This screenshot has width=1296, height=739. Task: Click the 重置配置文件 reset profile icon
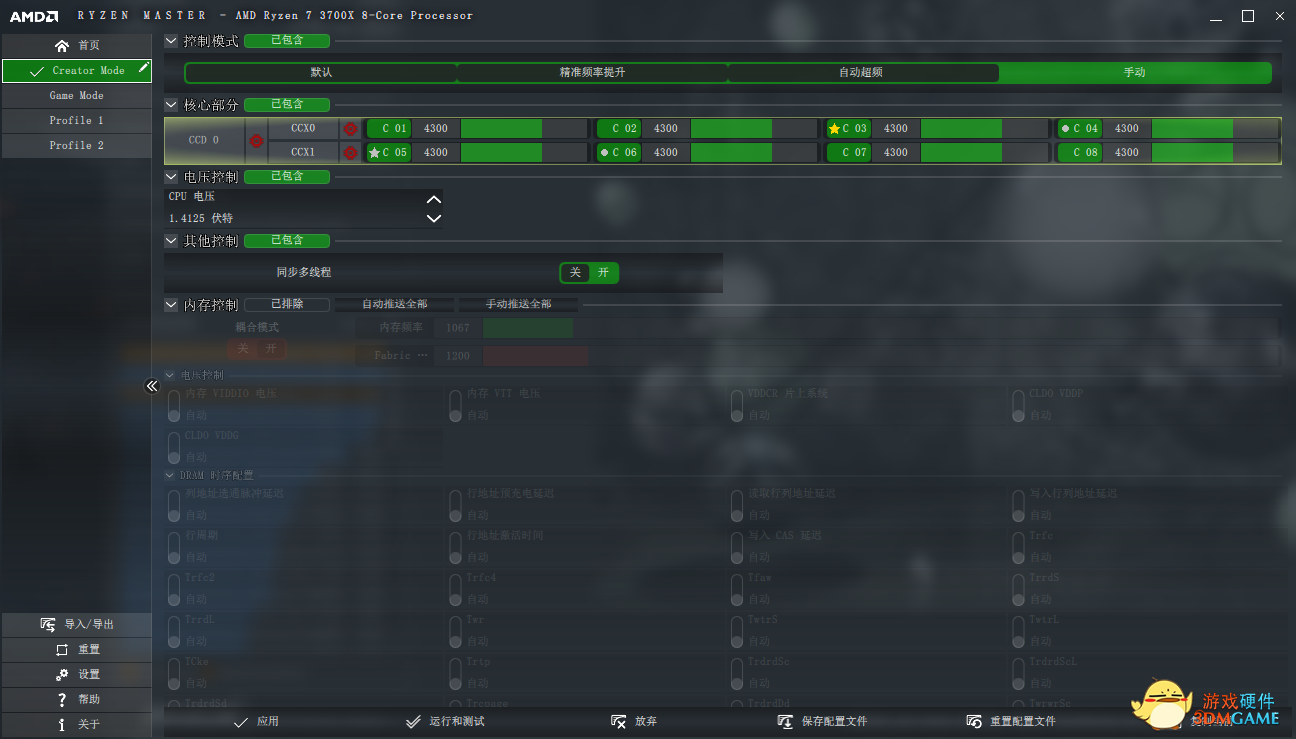point(974,721)
